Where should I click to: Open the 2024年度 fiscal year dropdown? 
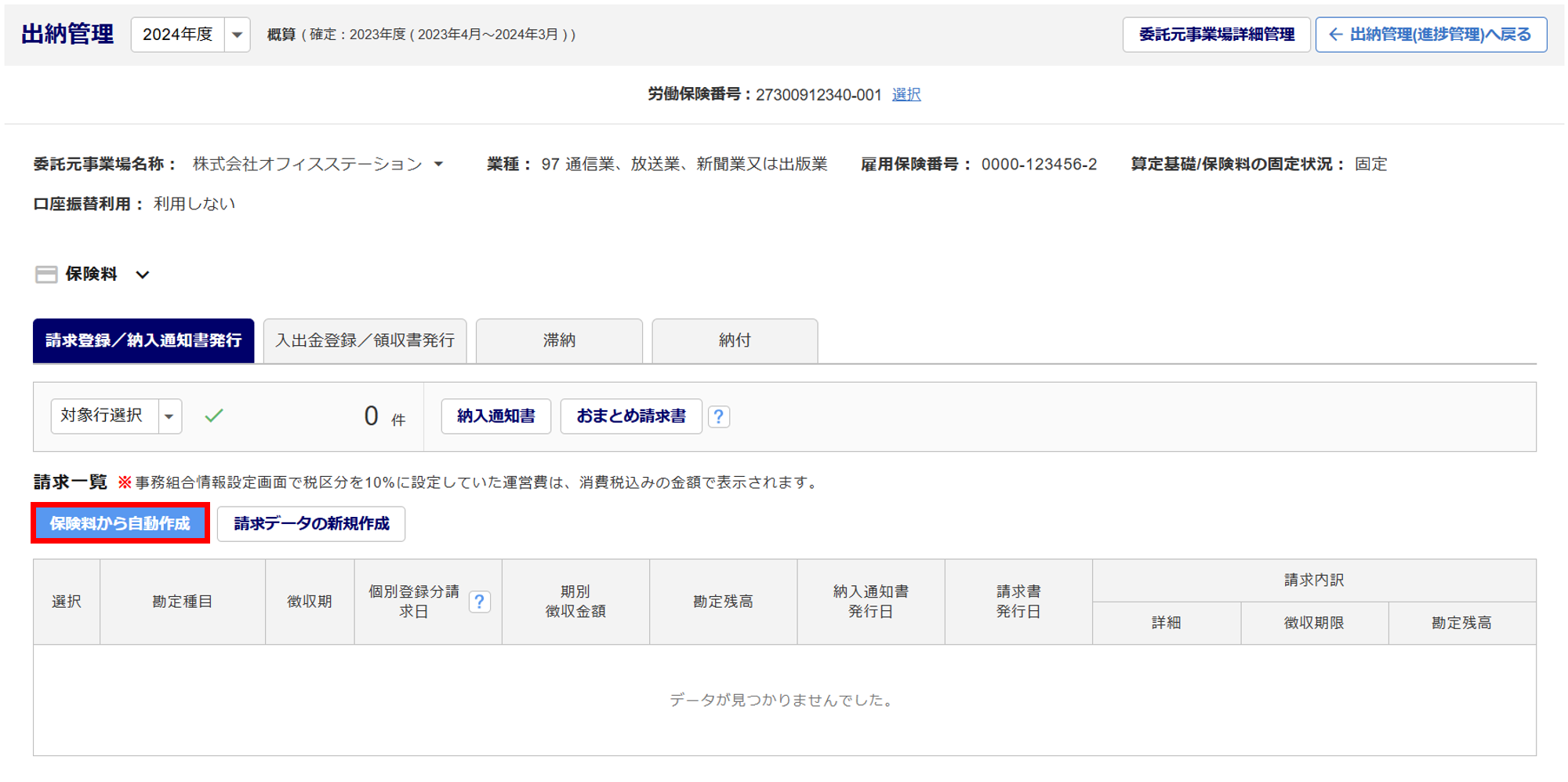point(237,35)
